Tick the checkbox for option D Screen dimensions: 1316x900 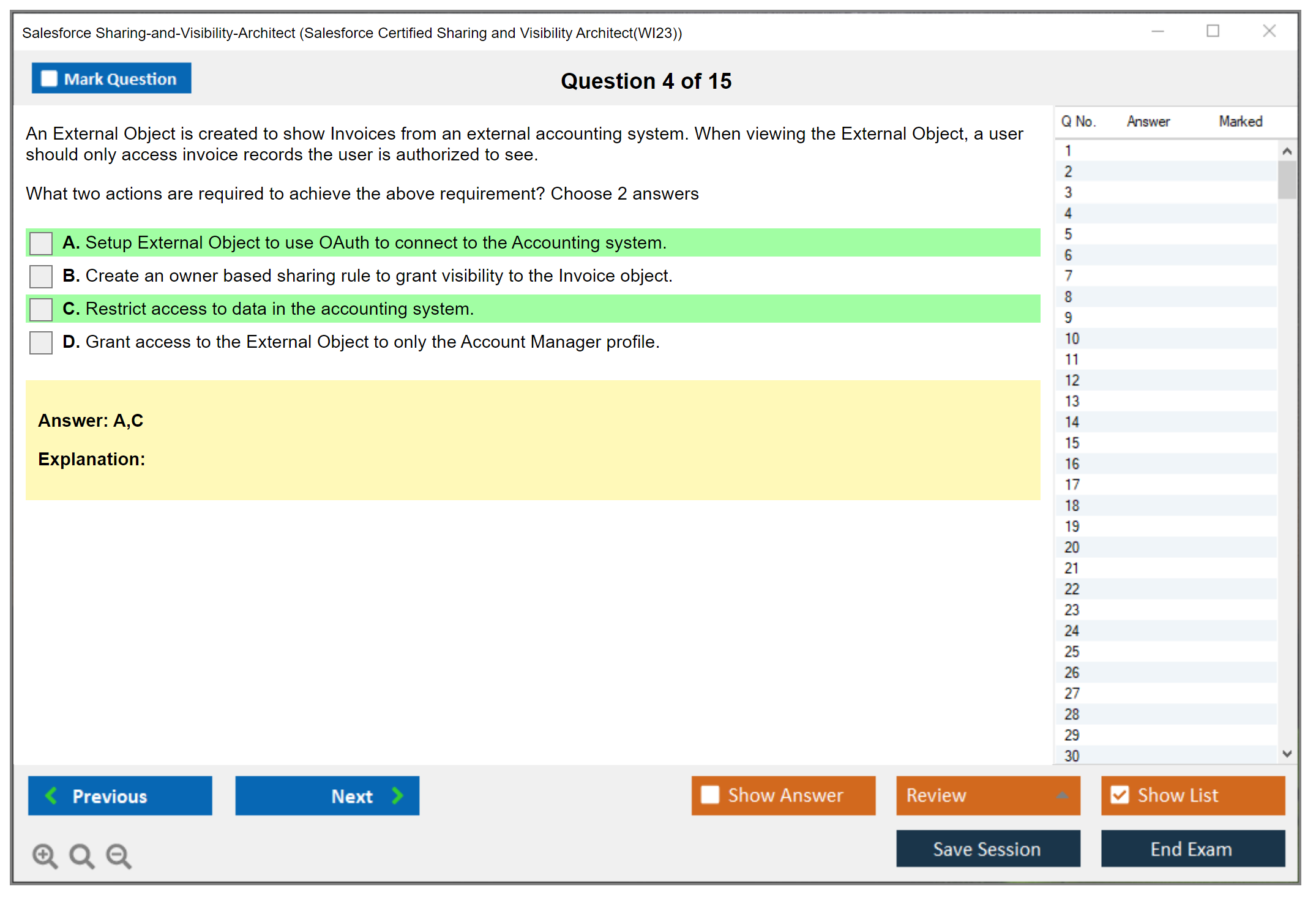pos(41,342)
